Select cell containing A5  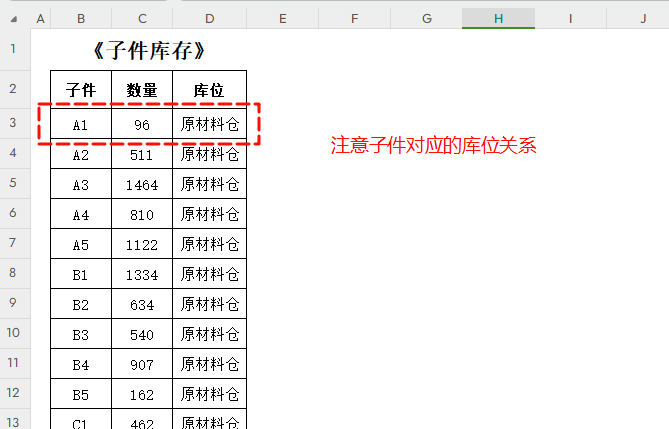[81, 243]
